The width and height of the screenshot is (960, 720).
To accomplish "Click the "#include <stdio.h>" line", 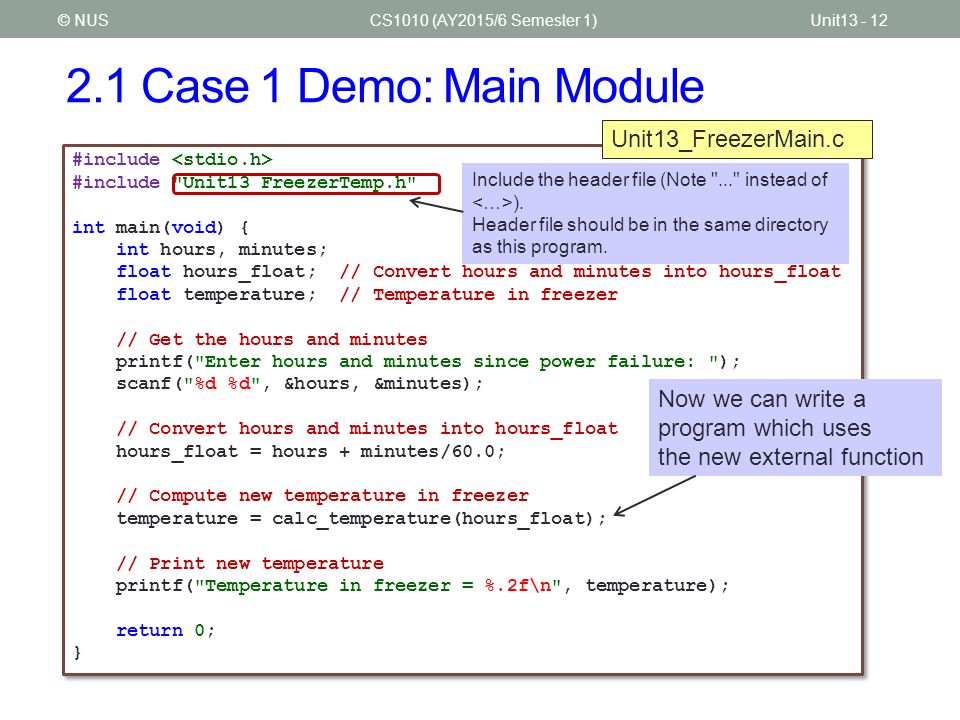I will [172, 159].
